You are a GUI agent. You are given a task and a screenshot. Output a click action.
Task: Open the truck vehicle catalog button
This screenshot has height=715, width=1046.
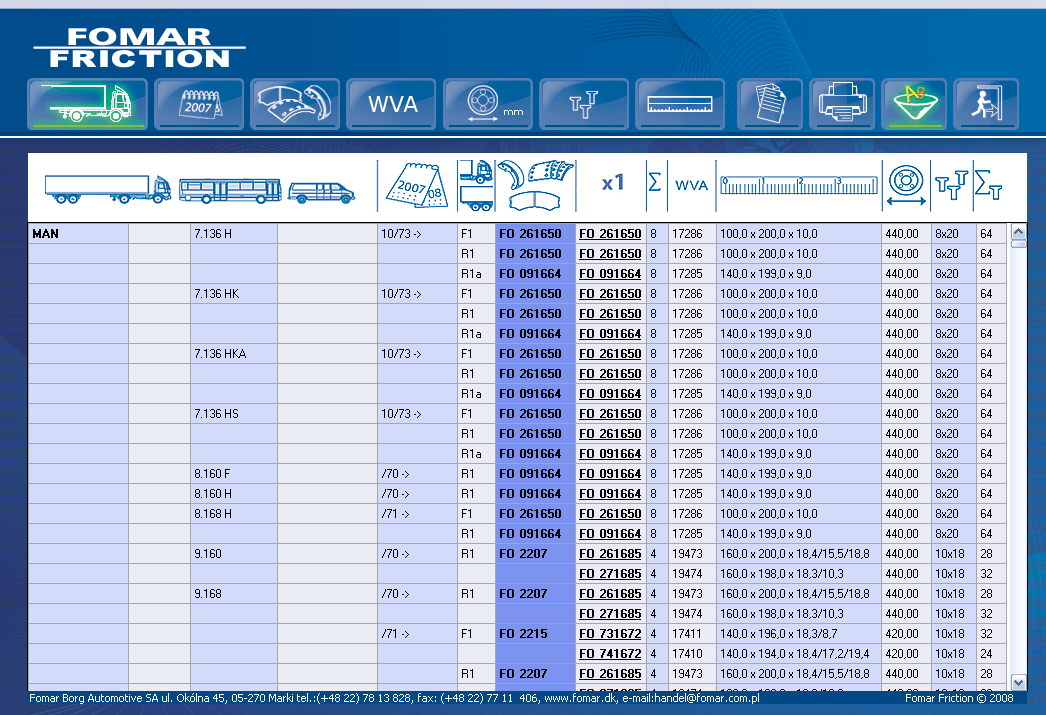coord(87,104)
